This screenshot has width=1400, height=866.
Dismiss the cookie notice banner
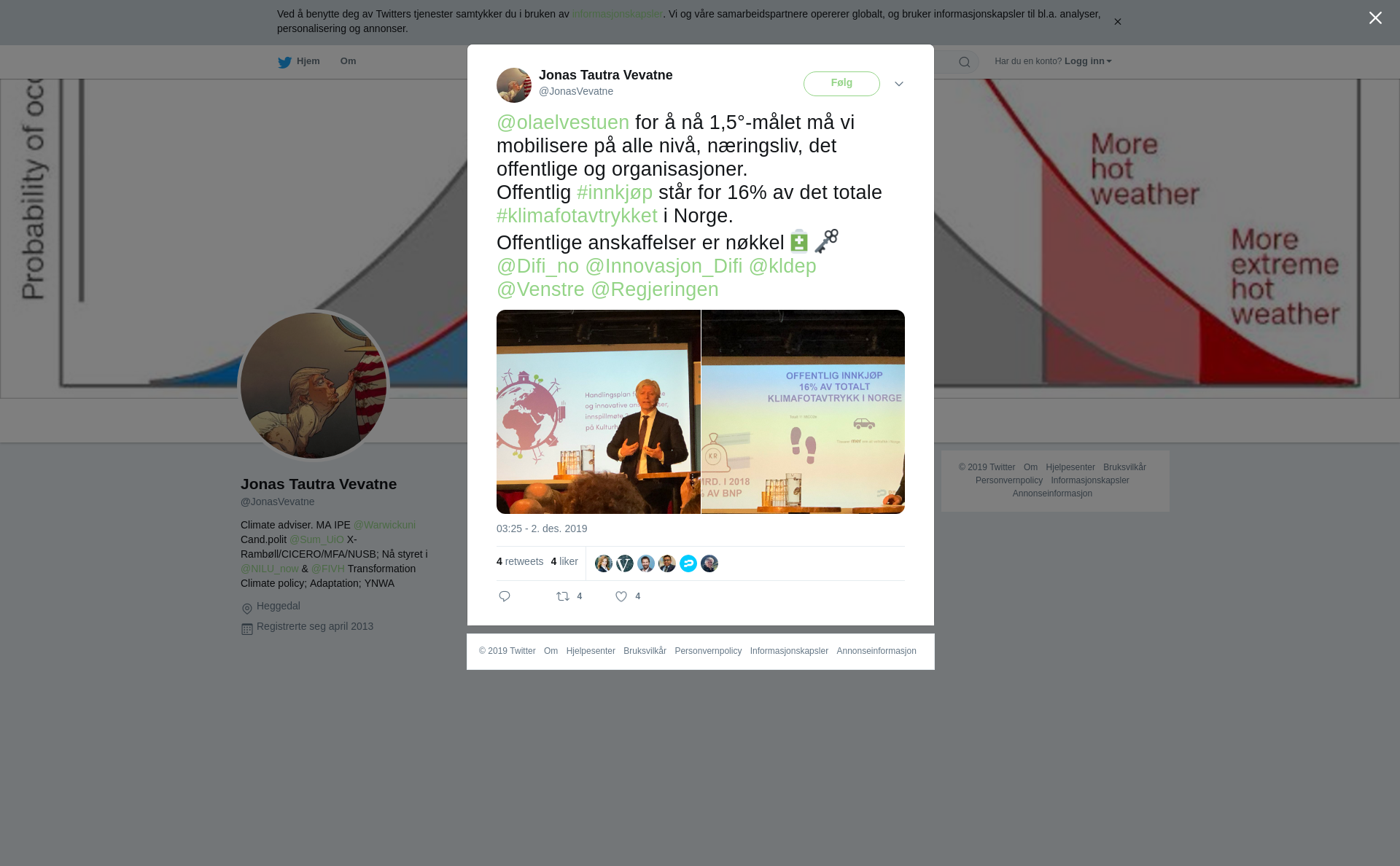[x=1117, y=22]
